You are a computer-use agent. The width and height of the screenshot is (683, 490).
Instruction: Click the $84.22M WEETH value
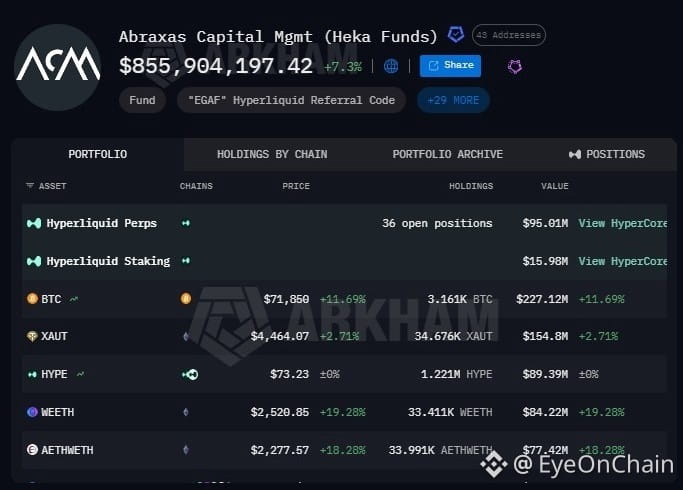tap(545, 412)
